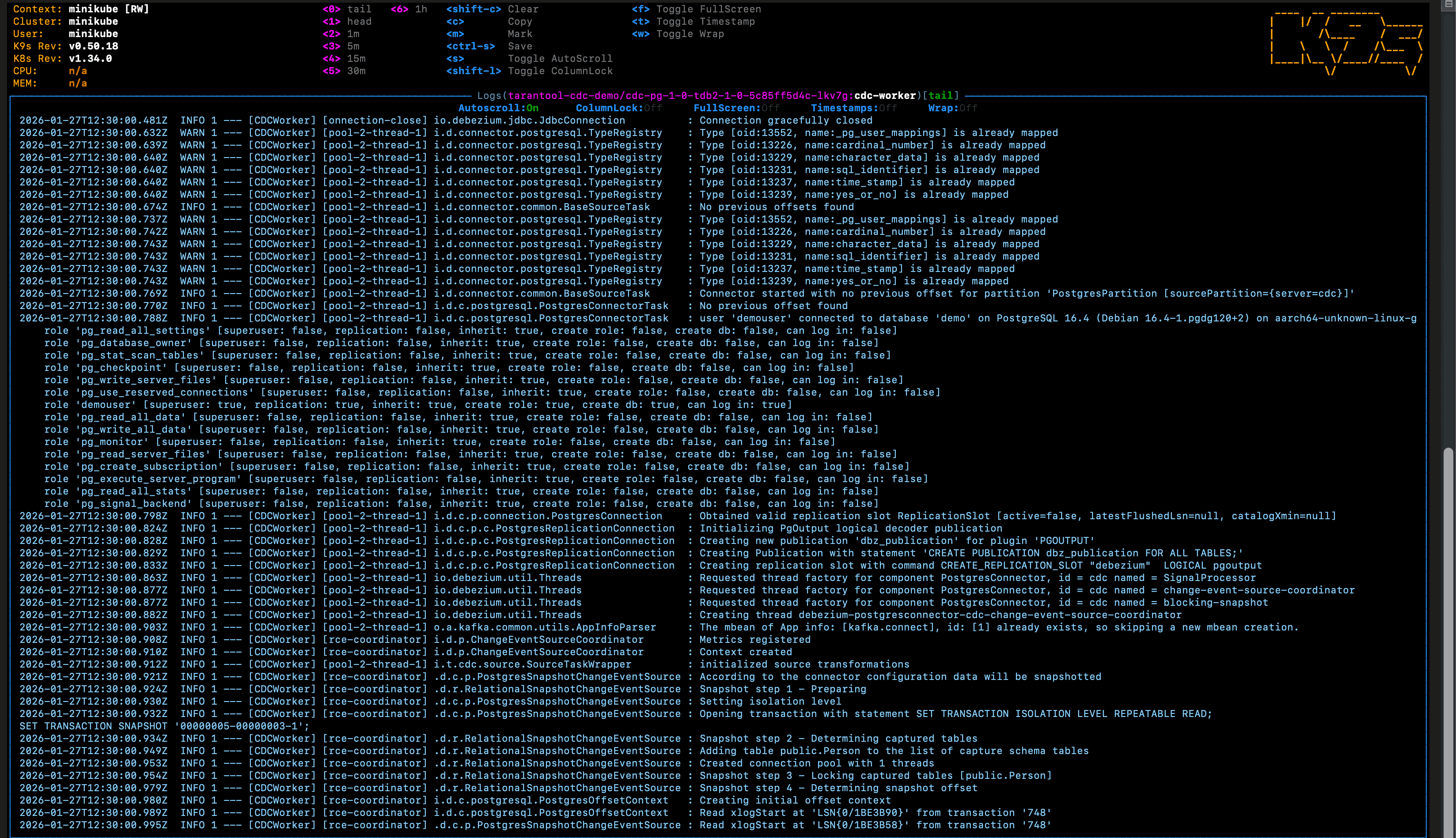Click the role 'pg_checkpoint' line
The image size is (1456, 838).
pos(449,368)
